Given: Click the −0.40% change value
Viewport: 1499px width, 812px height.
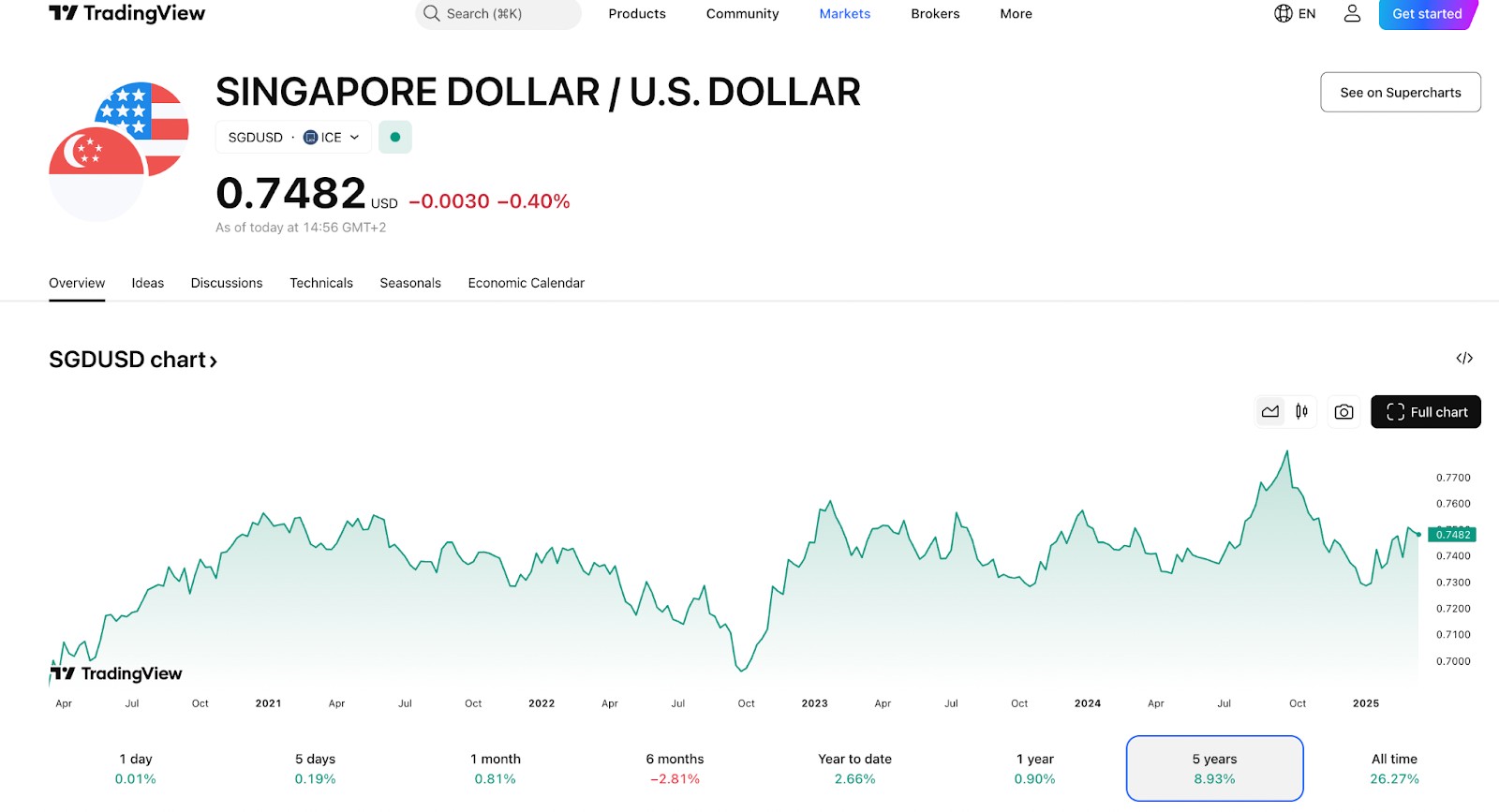Looking at the screenshot, I should 534,201.
